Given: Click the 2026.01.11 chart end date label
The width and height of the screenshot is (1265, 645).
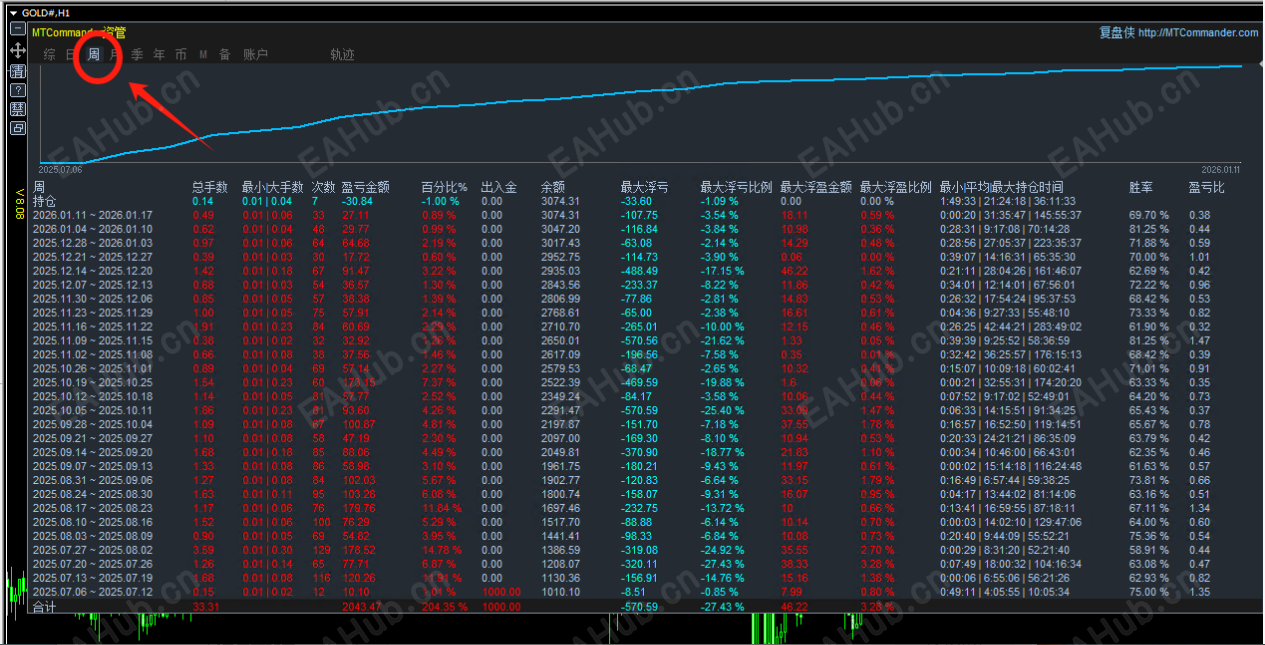Looking at the screenshot, I should [1221, 170].
